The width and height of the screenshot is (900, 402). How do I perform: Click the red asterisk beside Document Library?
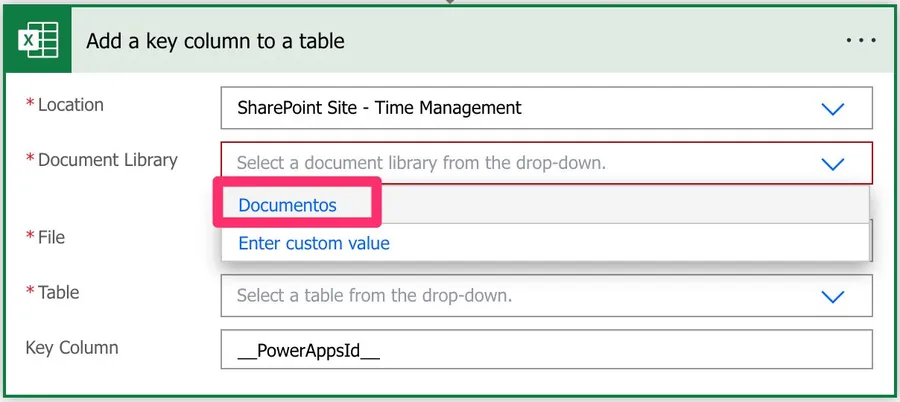coord(30,160)
